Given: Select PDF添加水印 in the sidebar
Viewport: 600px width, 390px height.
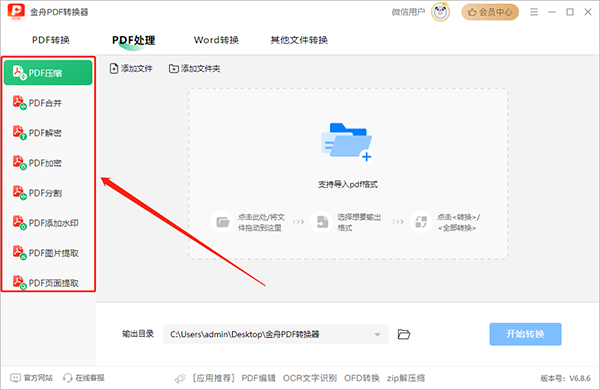Looking at the screenshot, I should click(48, 223).
